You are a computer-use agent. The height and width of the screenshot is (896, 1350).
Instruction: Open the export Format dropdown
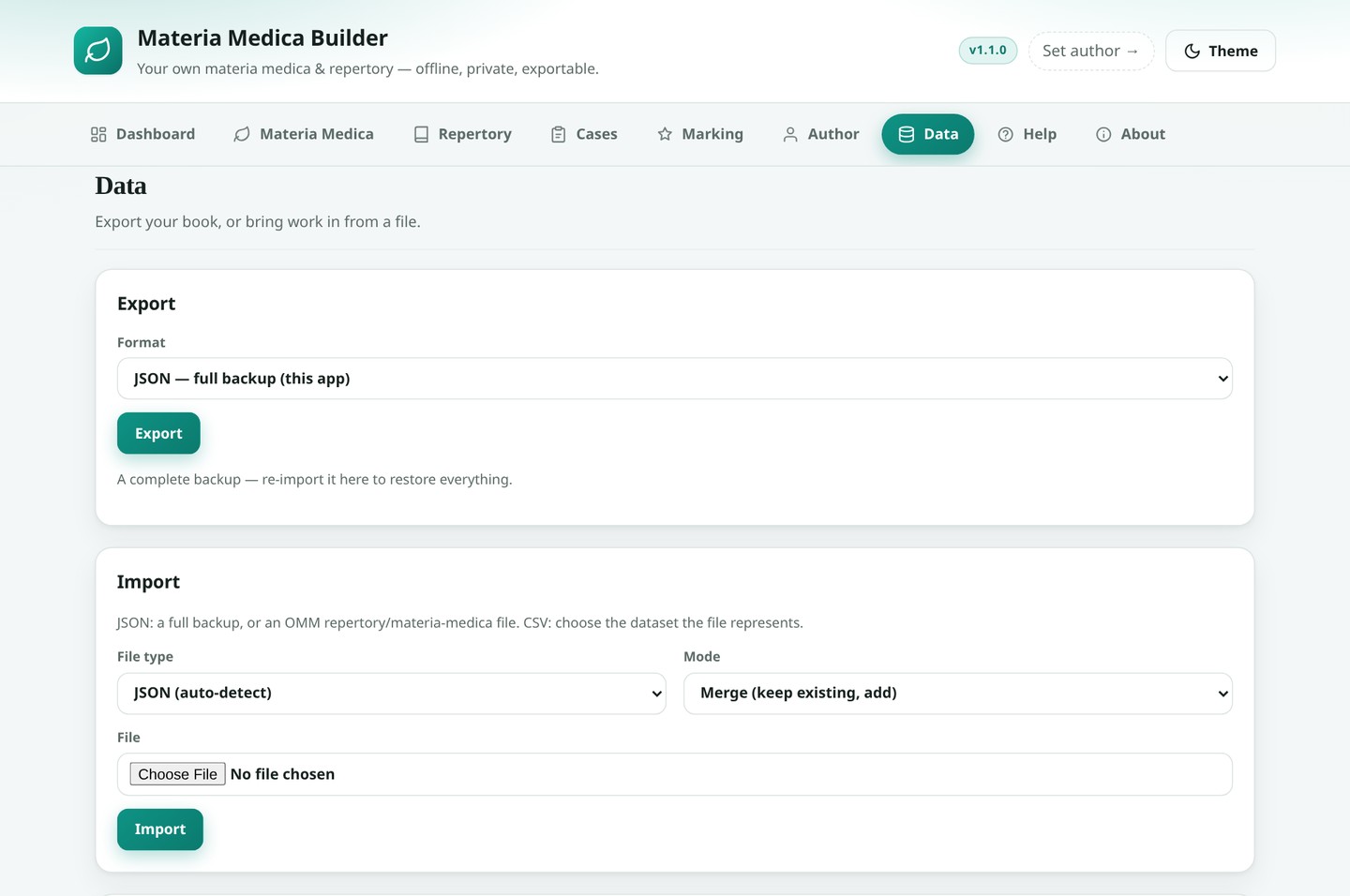[675, 379]
